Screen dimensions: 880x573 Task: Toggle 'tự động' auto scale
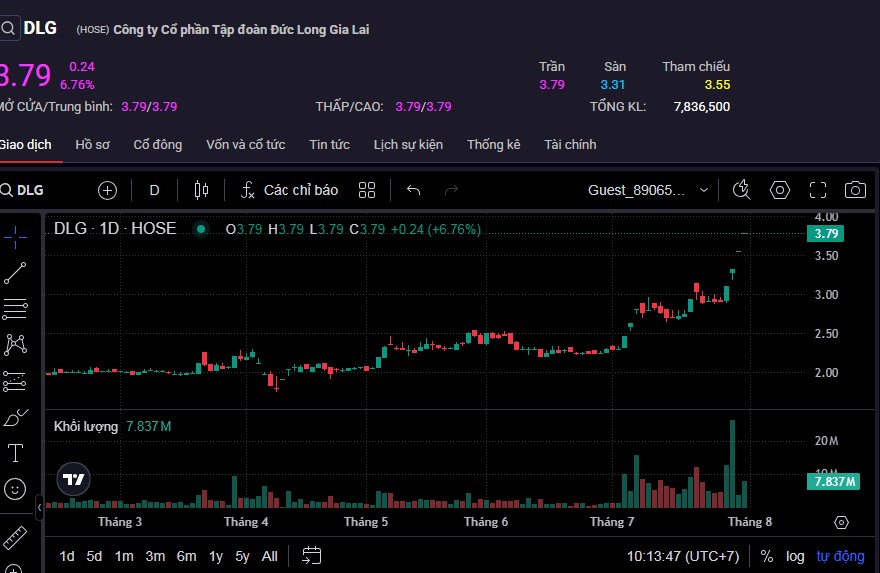click(840, 556)
